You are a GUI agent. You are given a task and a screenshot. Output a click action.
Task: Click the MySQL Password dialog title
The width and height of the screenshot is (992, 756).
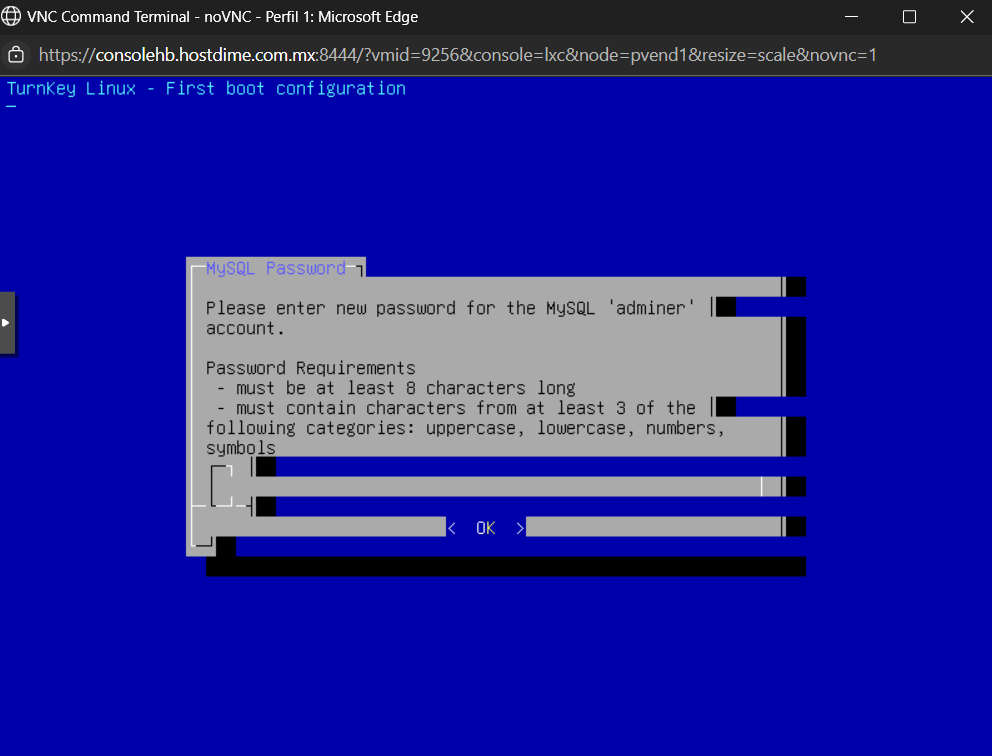(x=275, y=268)
